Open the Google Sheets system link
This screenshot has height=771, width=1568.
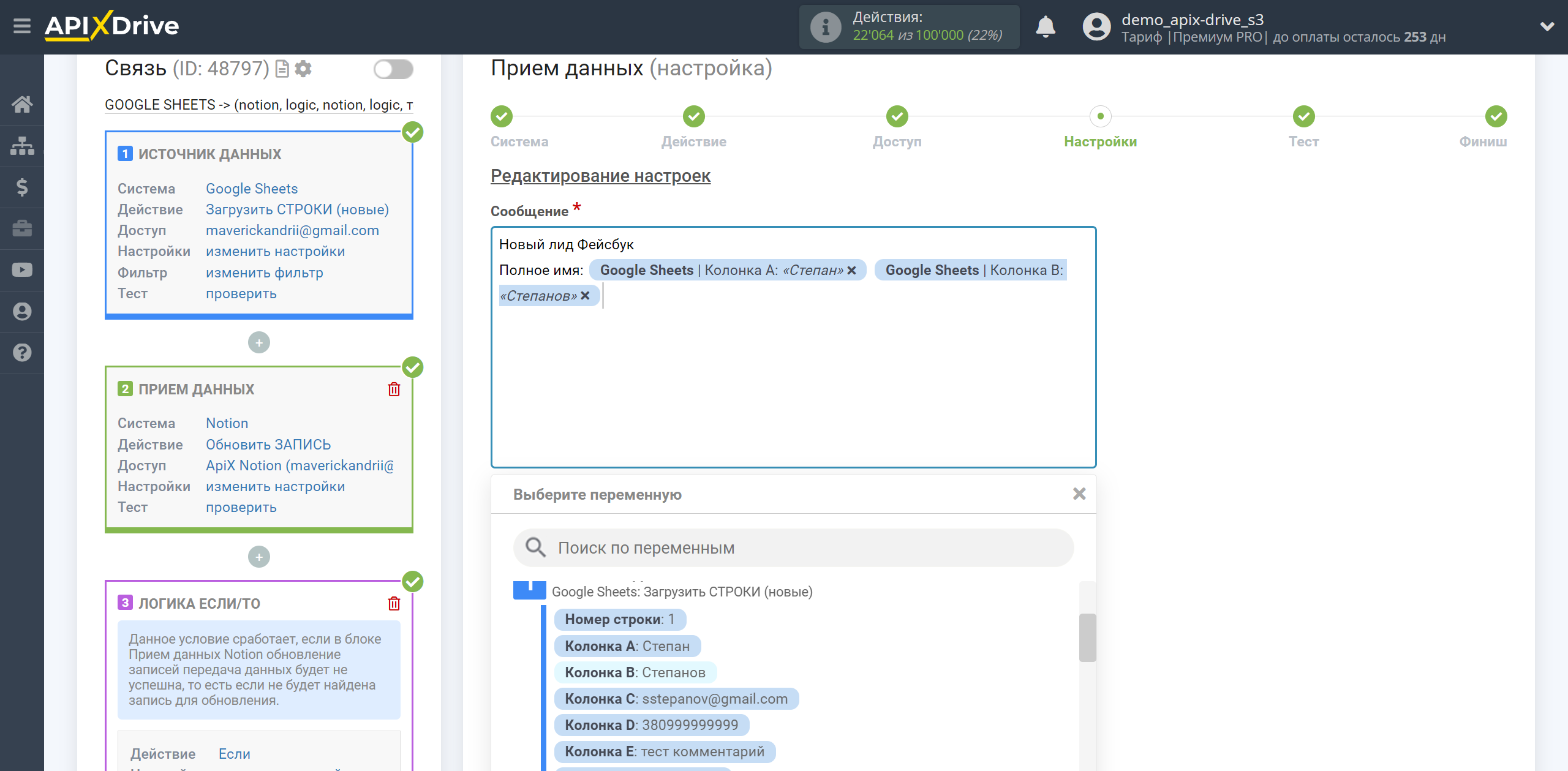[252, 189]
